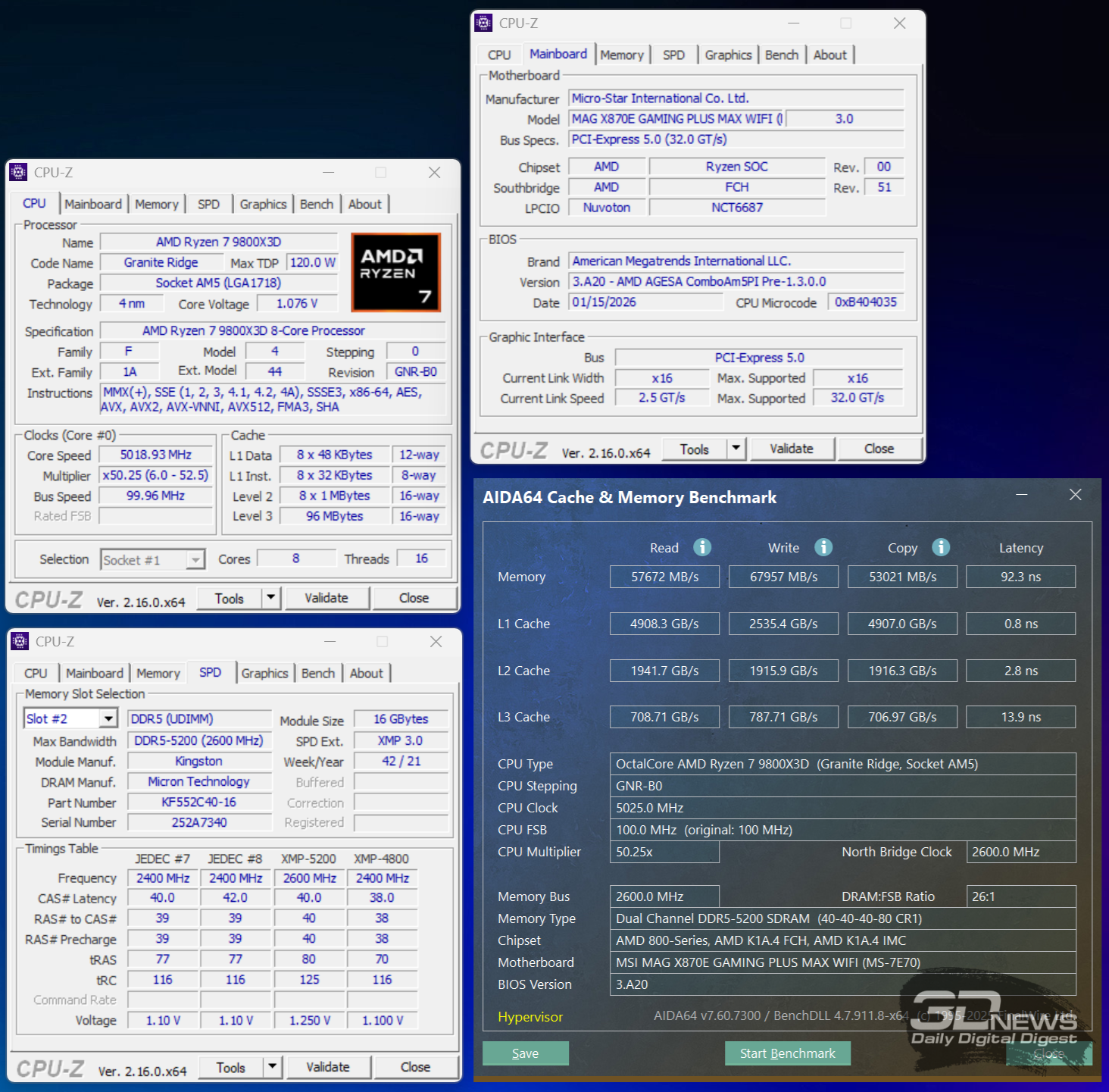Click Validate in the CPU tab window
The height and width of the screenshot is (1092, 1109).
coord(326,598)
